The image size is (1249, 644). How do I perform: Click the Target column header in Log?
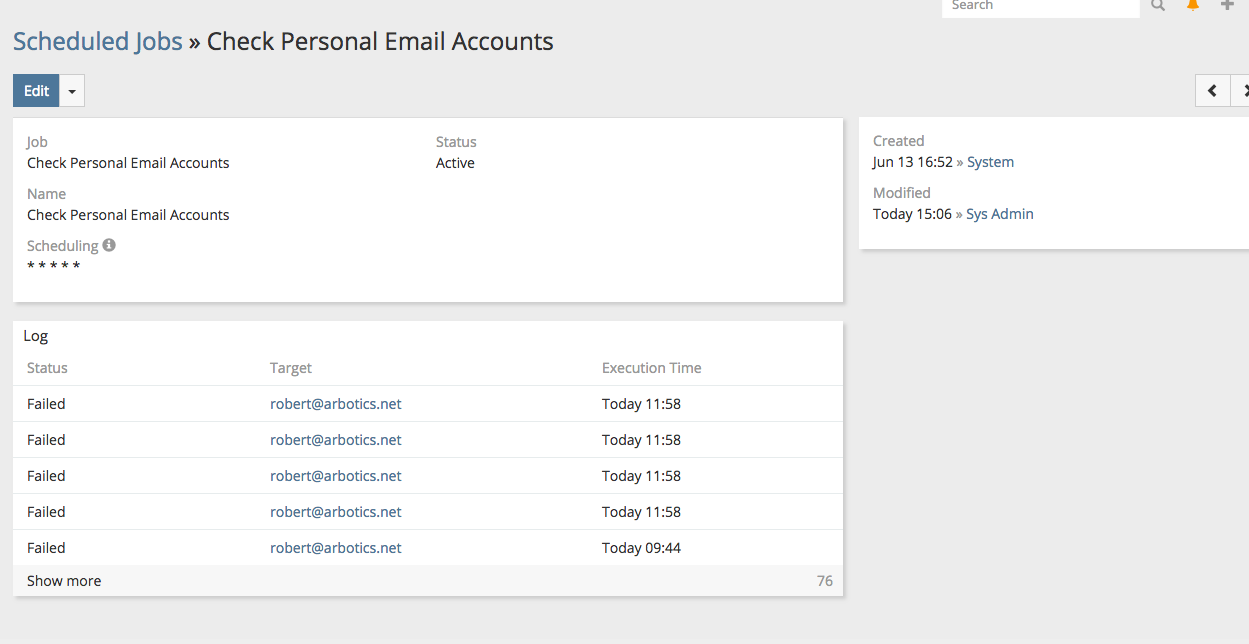[291, 368]
